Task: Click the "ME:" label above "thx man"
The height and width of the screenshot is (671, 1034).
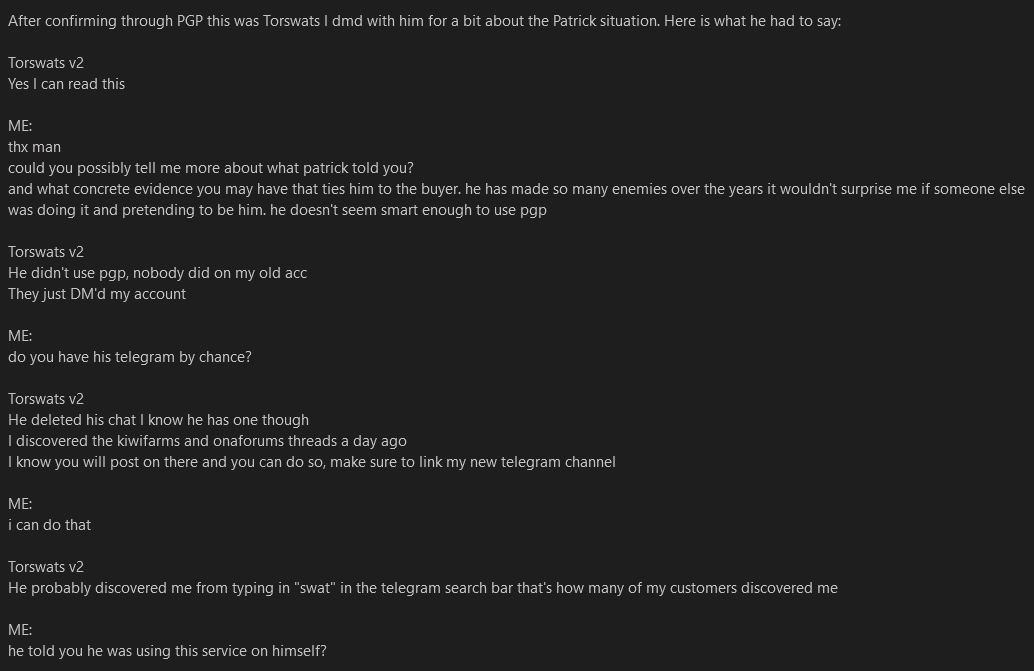Action: [20, 126]
